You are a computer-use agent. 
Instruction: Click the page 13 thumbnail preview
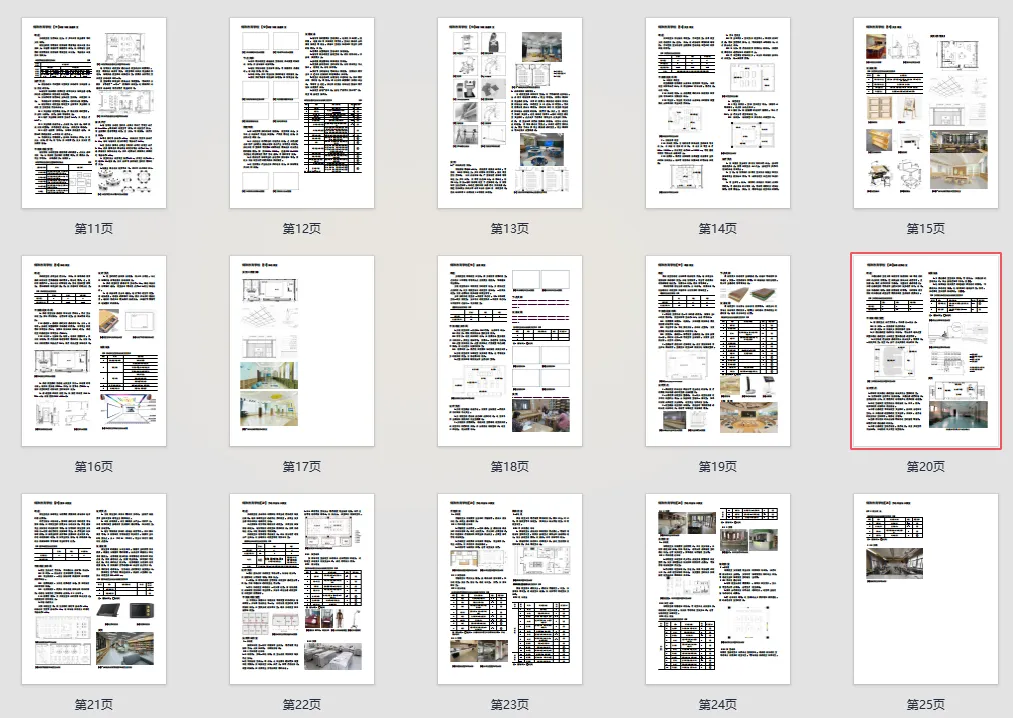509,113
